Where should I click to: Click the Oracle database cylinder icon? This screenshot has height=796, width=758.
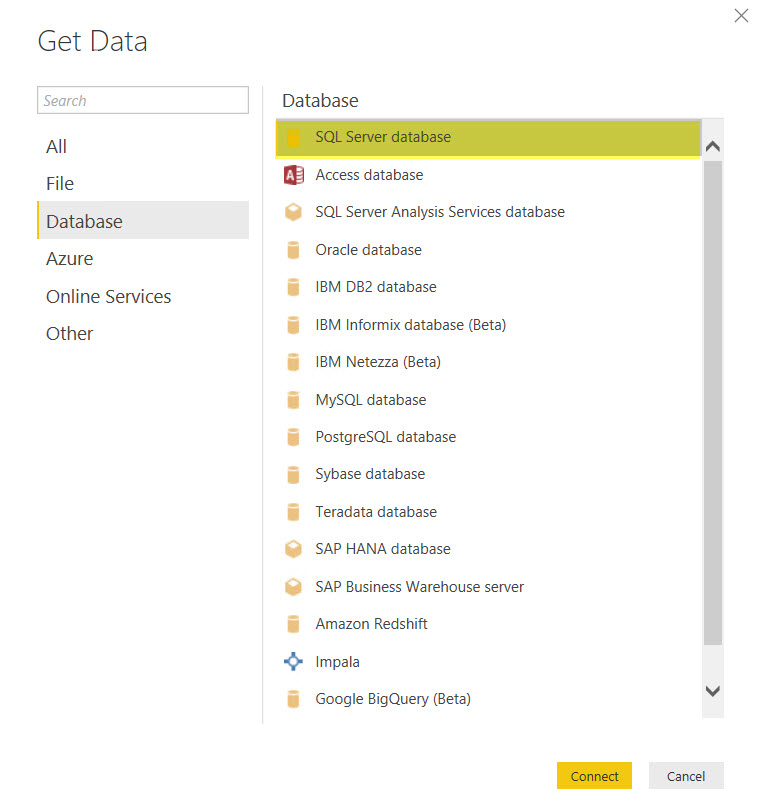coord(293,250)
